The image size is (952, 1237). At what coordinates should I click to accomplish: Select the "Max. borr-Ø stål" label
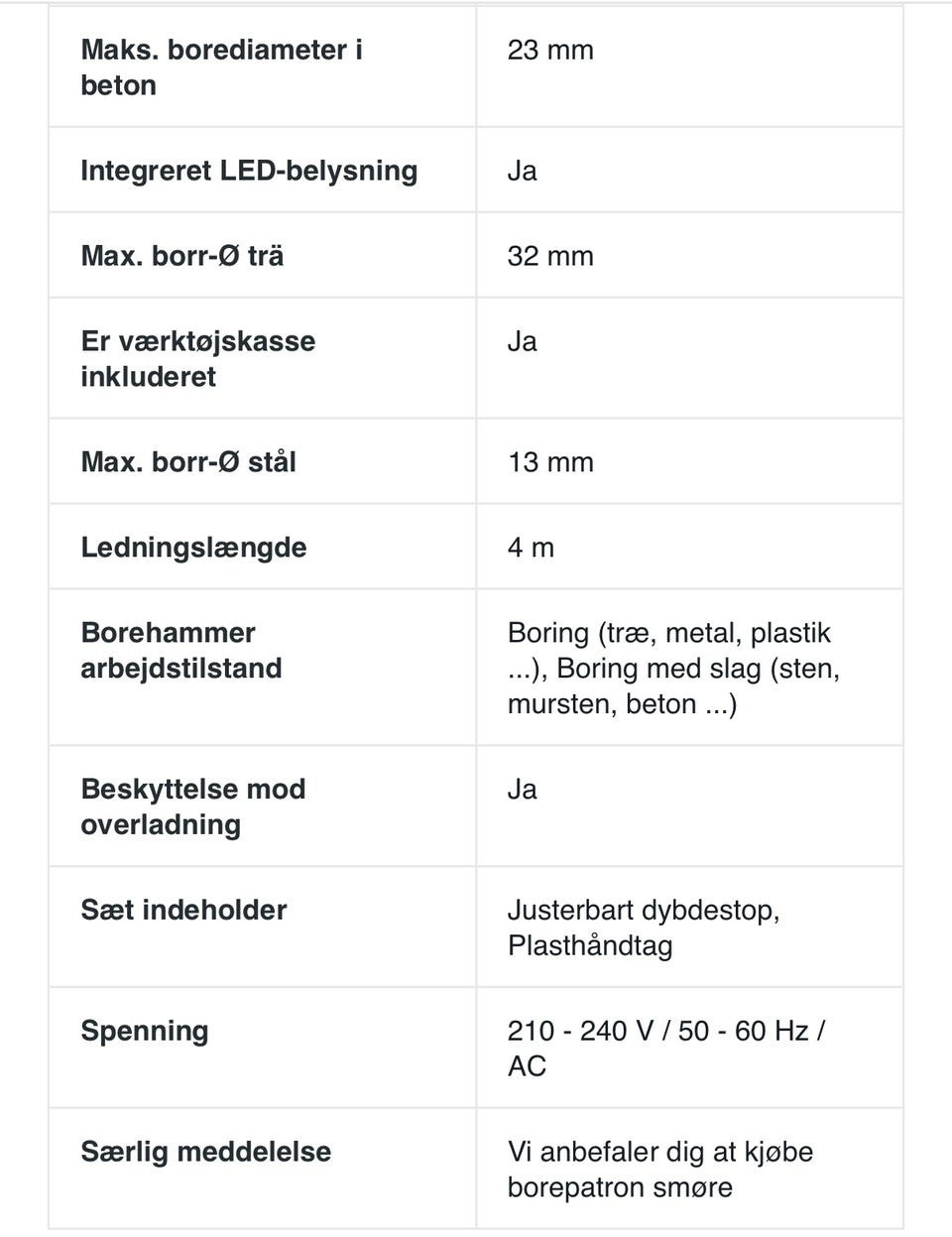(188, 462)
